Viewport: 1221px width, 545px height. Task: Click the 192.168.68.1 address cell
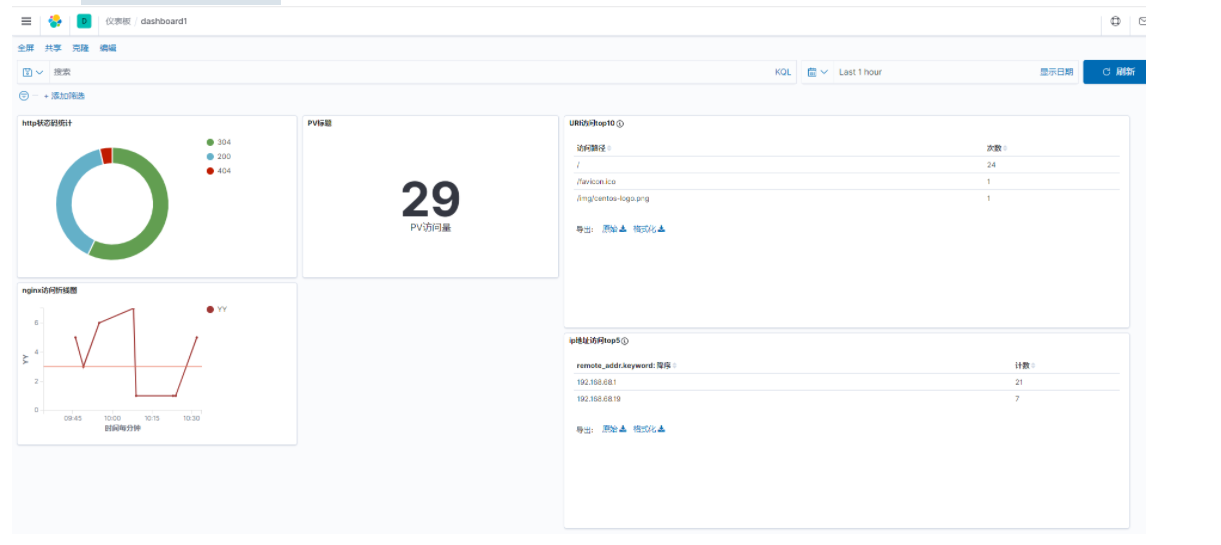pyautogui.click(x=596, y=382)
